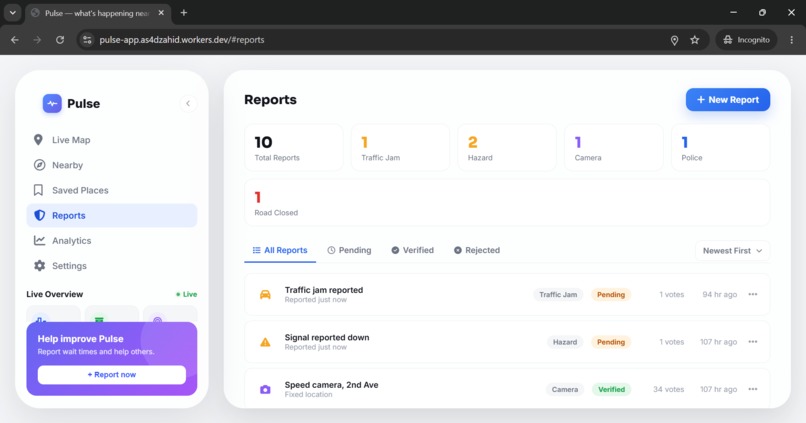
Task: Click the Police stat card
Action: pyautogui.click(x=720, y=148)
